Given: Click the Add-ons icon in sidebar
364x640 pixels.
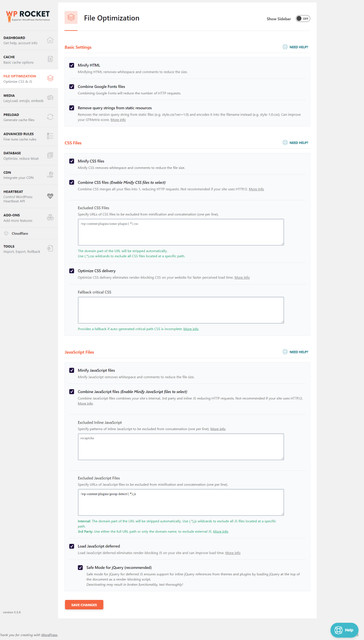Looking at the screenshot, I should tap(50, 217).
